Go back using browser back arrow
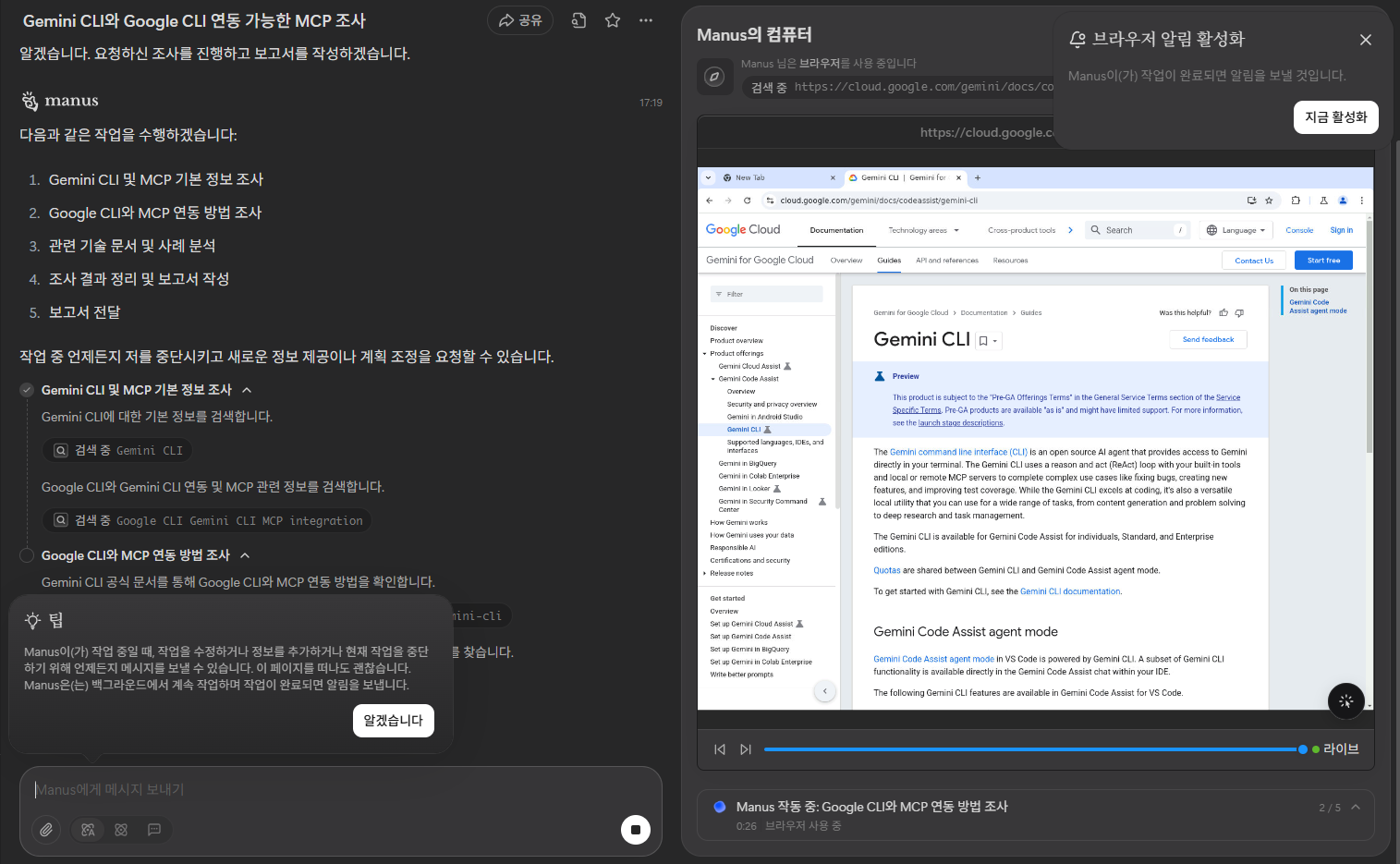 (709, 201)
